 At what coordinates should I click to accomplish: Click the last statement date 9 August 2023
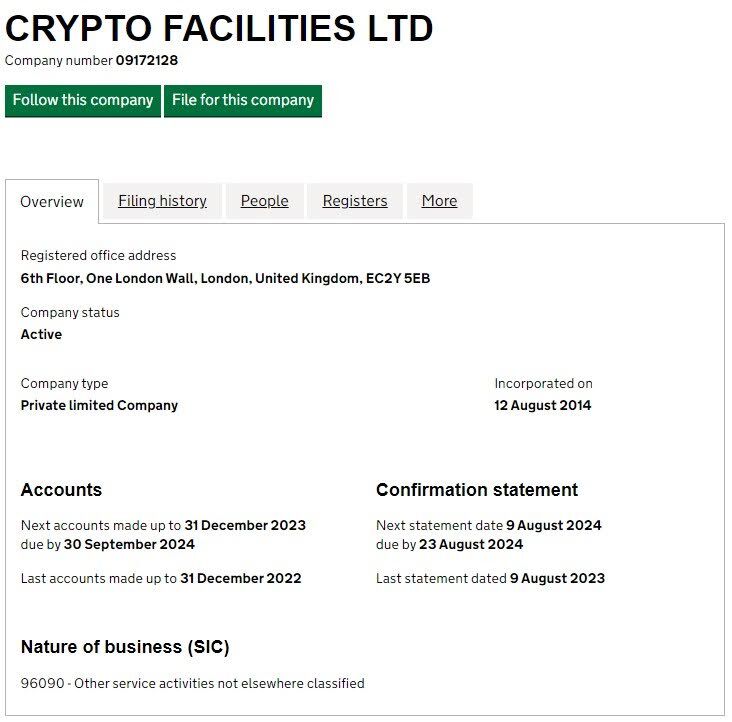point(557,578)
